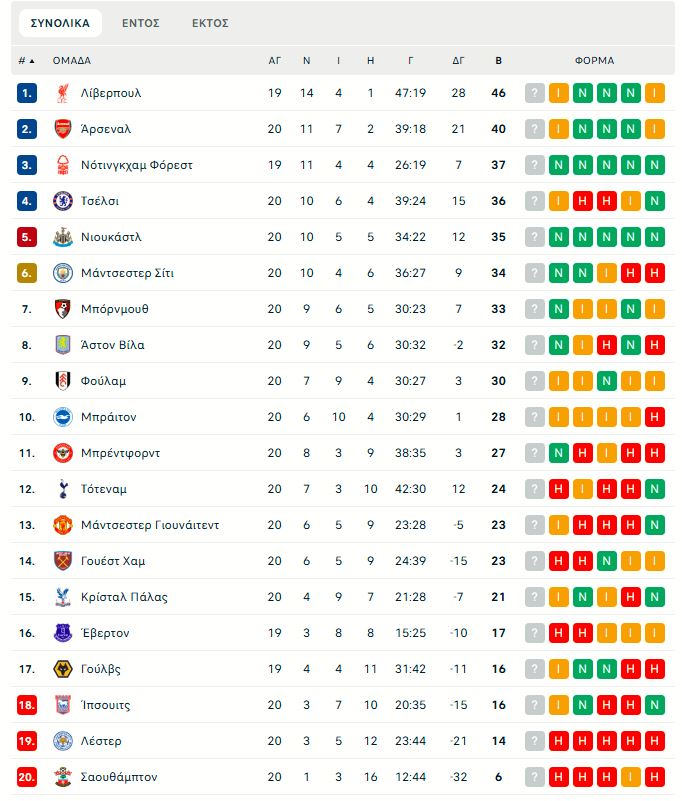Click the Southampton club crest icon
Screen dimensions: 682x801
(63, 777)
